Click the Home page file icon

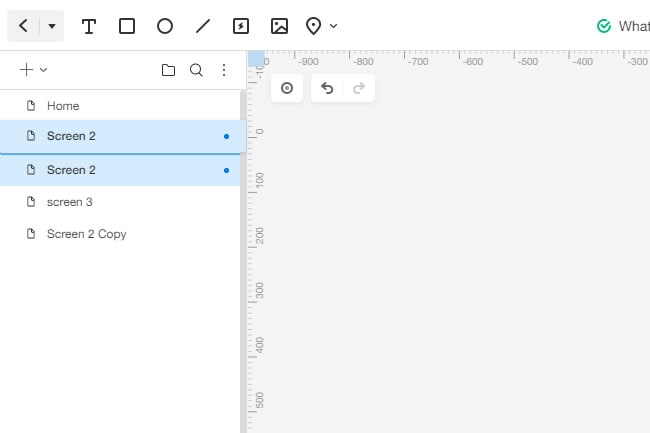(x=31, y=106)
